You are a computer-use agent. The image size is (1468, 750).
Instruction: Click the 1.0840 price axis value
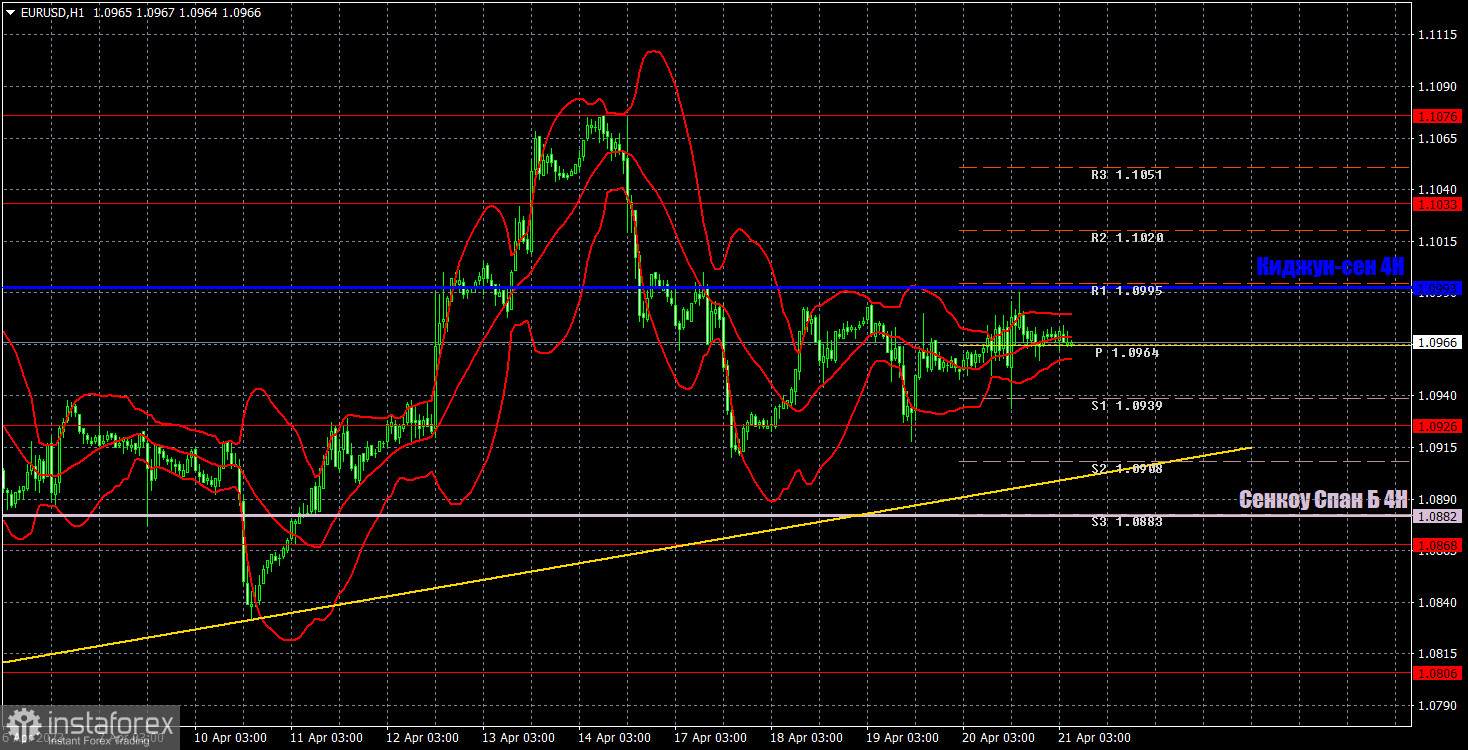(x=1438, y=602)
